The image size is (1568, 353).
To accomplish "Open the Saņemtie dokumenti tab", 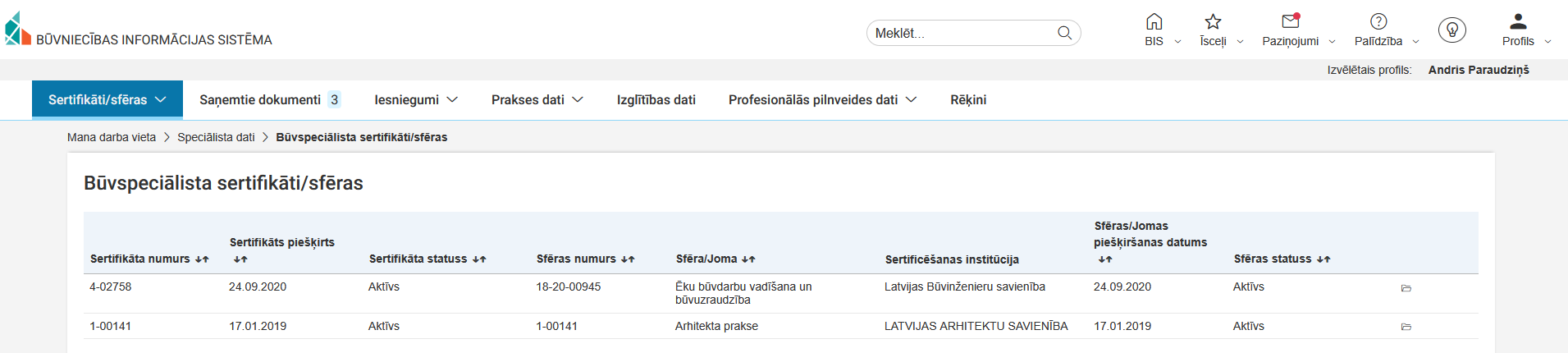I will (268, 100).
